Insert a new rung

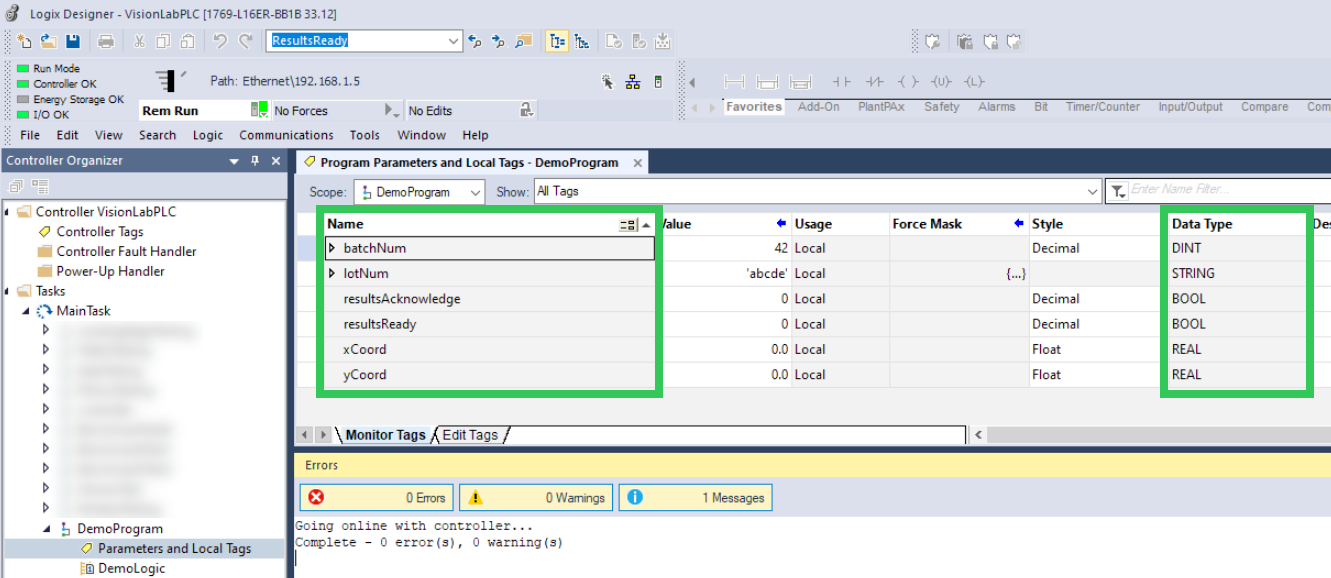736,81
